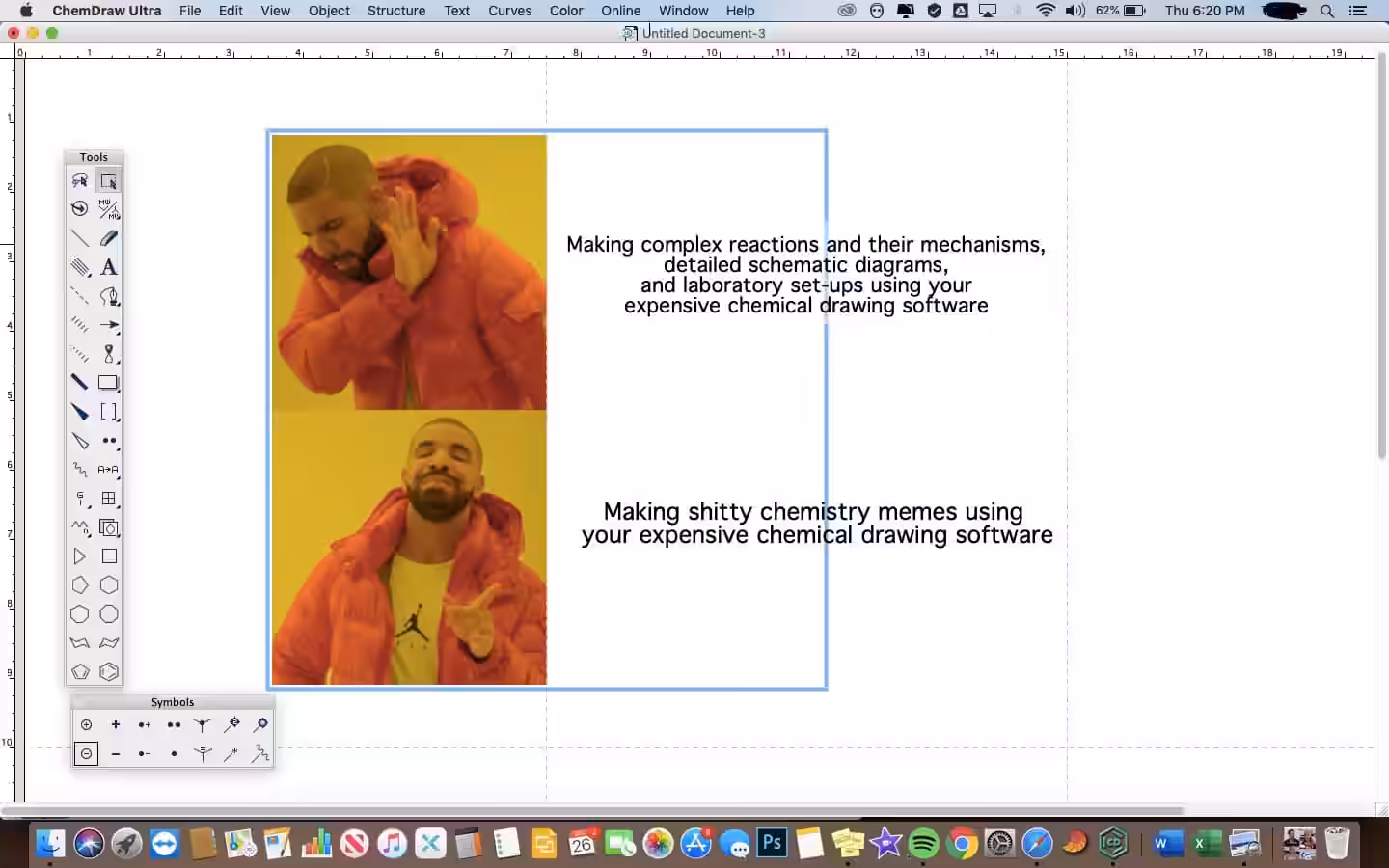Pick the plain plus symbol
Image resolution: width=1389 pixels, height=868 pixels.
tap(116, 725)
